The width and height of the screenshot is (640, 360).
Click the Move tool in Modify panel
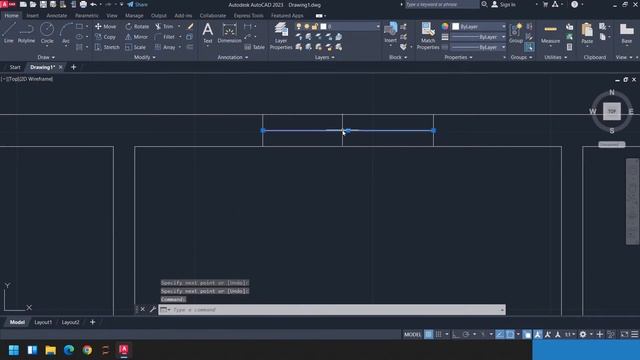pyautogui.click(x=105, y=27)
